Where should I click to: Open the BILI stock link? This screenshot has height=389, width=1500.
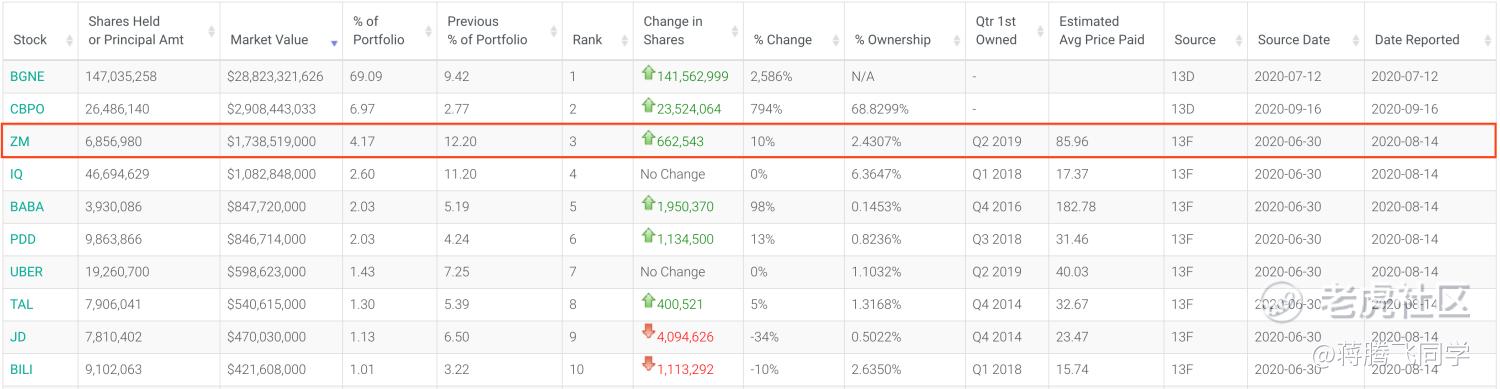[x=21, y=369]
